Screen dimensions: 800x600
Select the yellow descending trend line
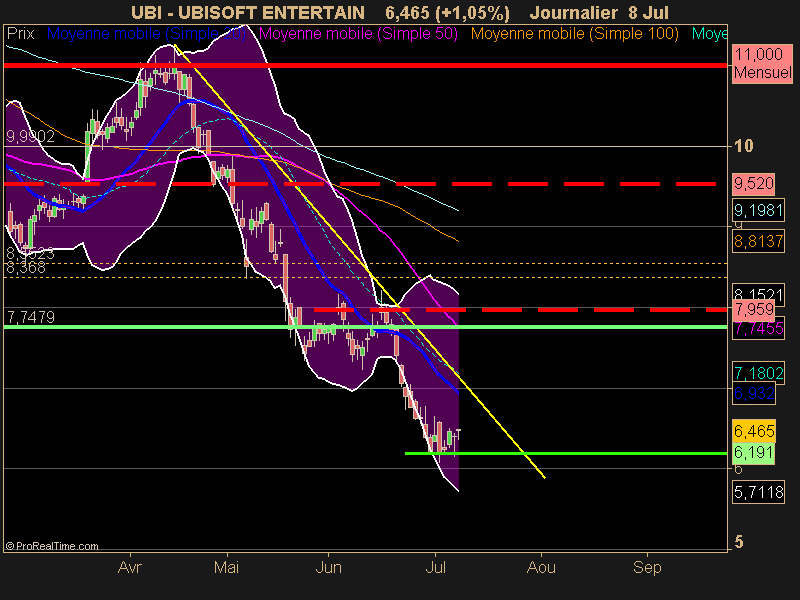tap(360, 261)
